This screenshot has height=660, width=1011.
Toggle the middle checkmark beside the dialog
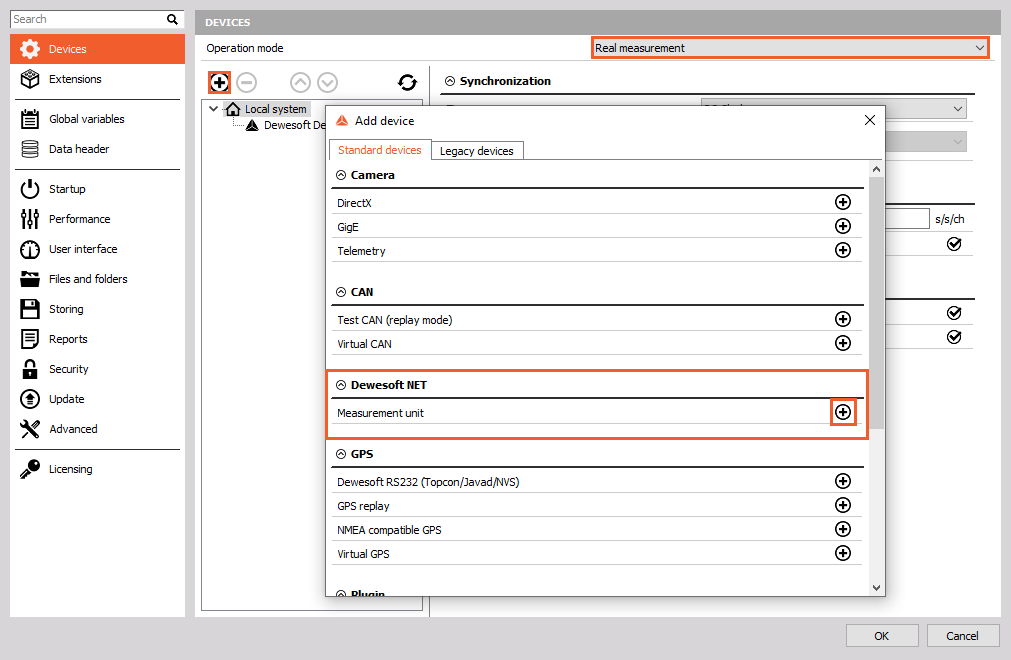(954, 313)
